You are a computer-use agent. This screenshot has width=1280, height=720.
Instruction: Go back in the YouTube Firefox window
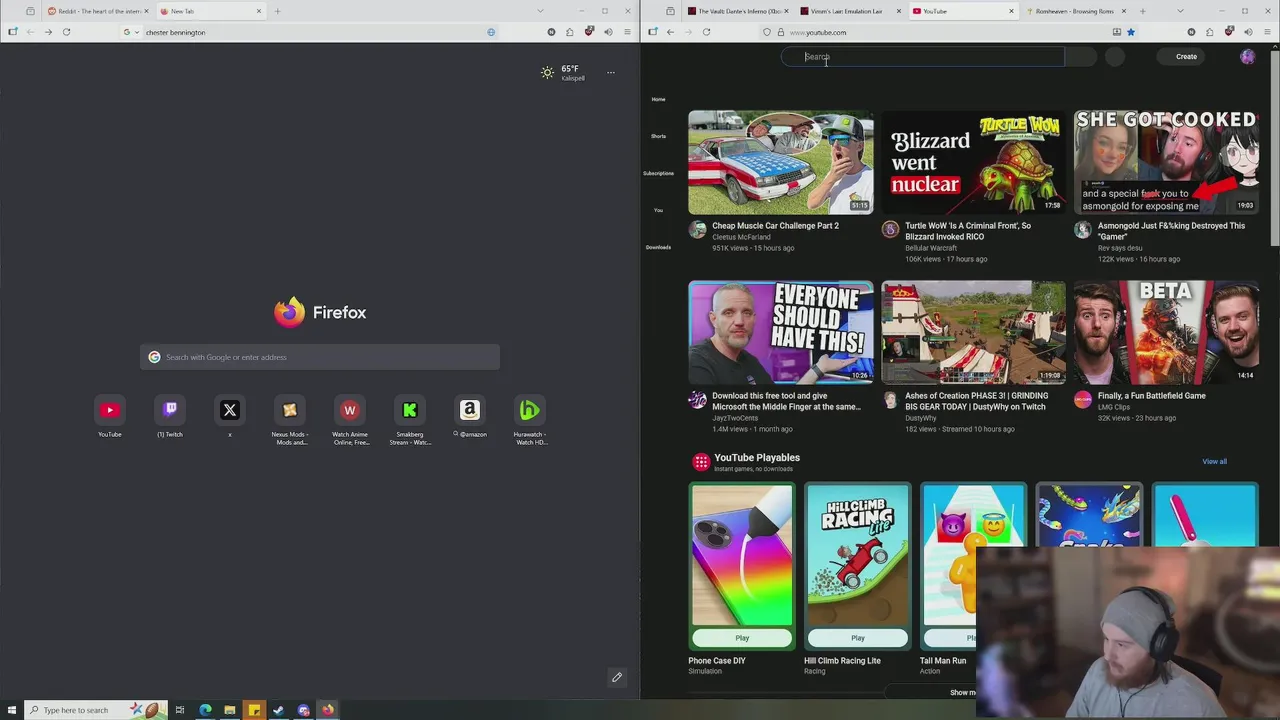(x=670, y=32)
